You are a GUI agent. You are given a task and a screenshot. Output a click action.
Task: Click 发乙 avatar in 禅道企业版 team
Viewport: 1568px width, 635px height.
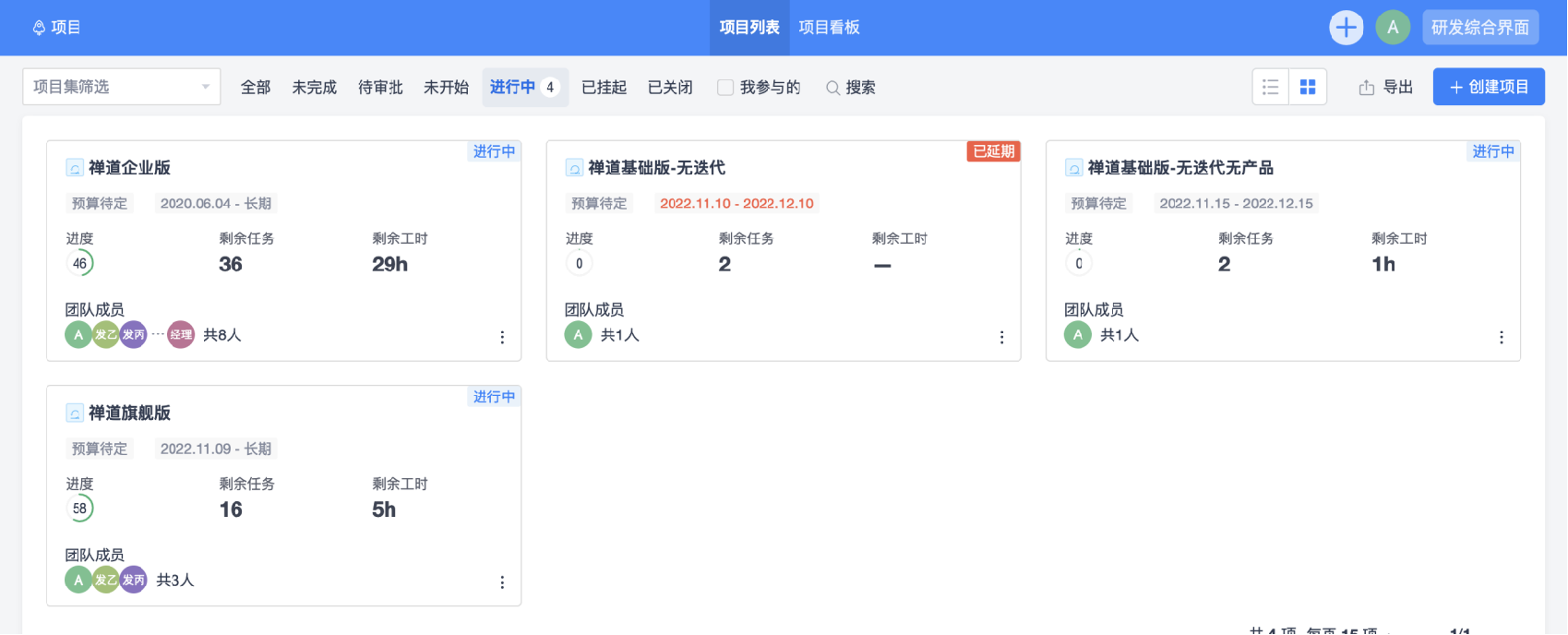tap(106, 335)
